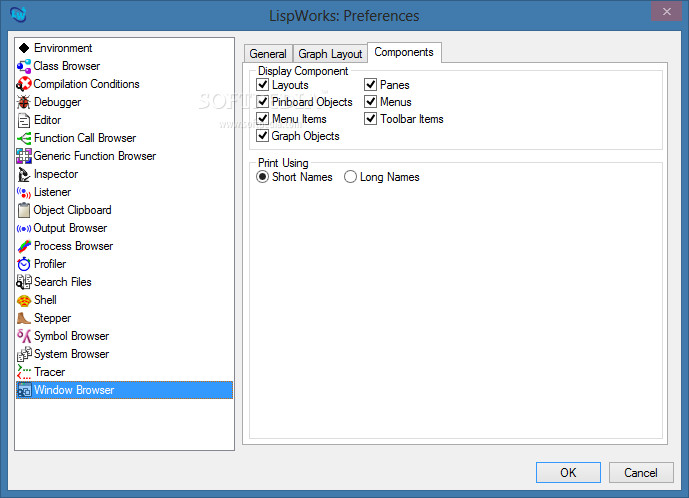
Task: Select the Search Files label
Action: click(x=63, y=282)
